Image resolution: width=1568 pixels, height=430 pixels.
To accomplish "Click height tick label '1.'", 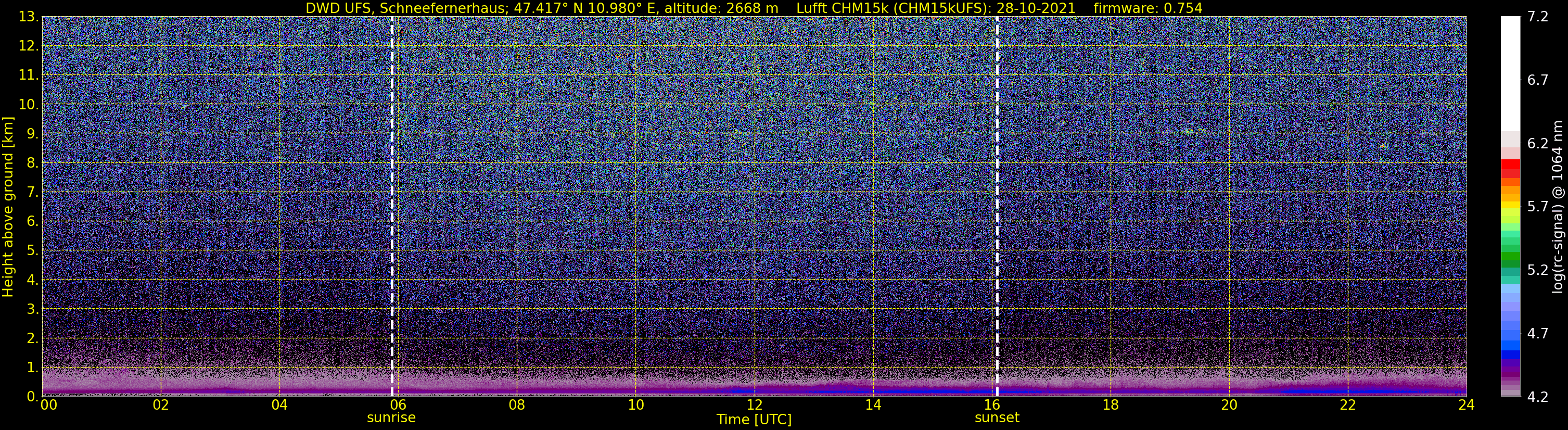I will pos(33,368).
